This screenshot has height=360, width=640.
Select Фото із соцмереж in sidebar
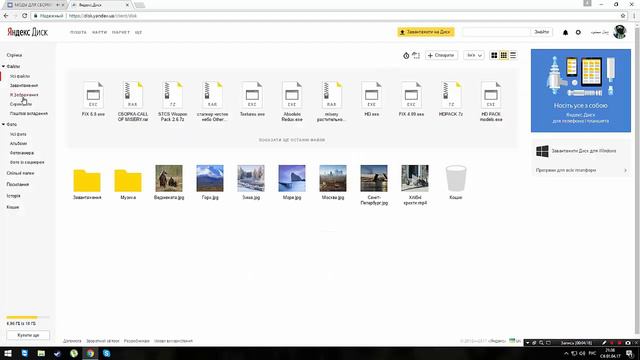tap(27, 162)
